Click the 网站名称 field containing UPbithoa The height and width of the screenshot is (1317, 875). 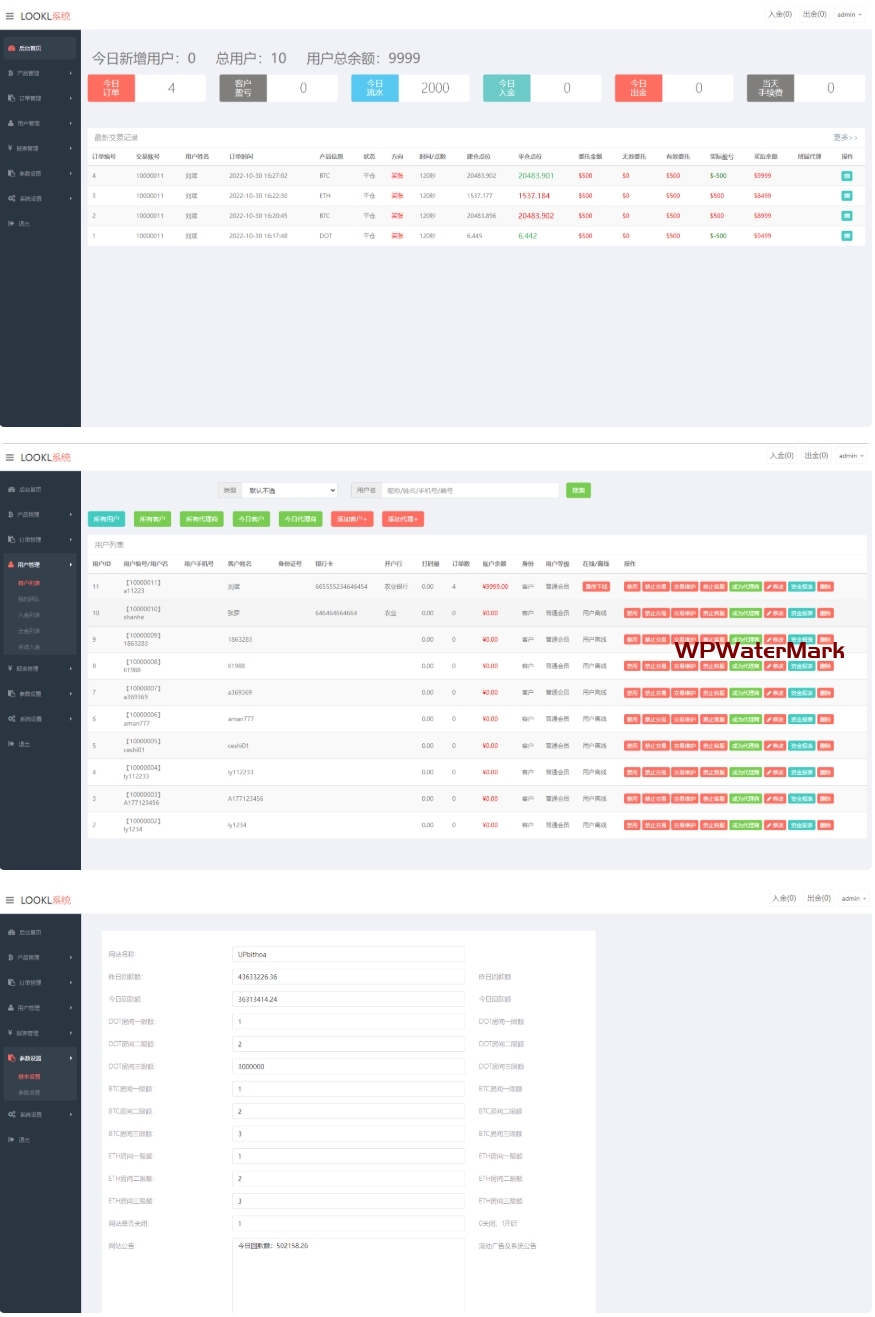(x=348, y=954)
